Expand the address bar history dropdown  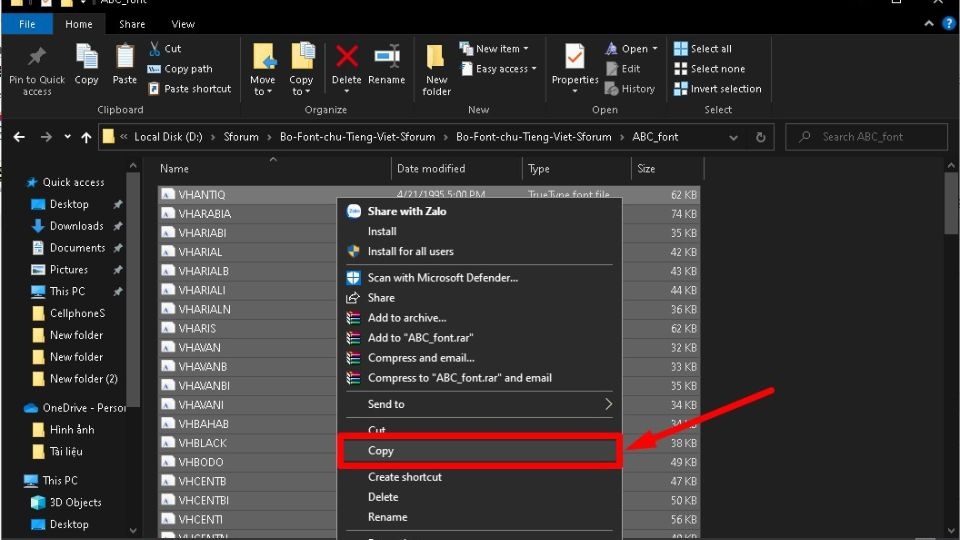733,138
